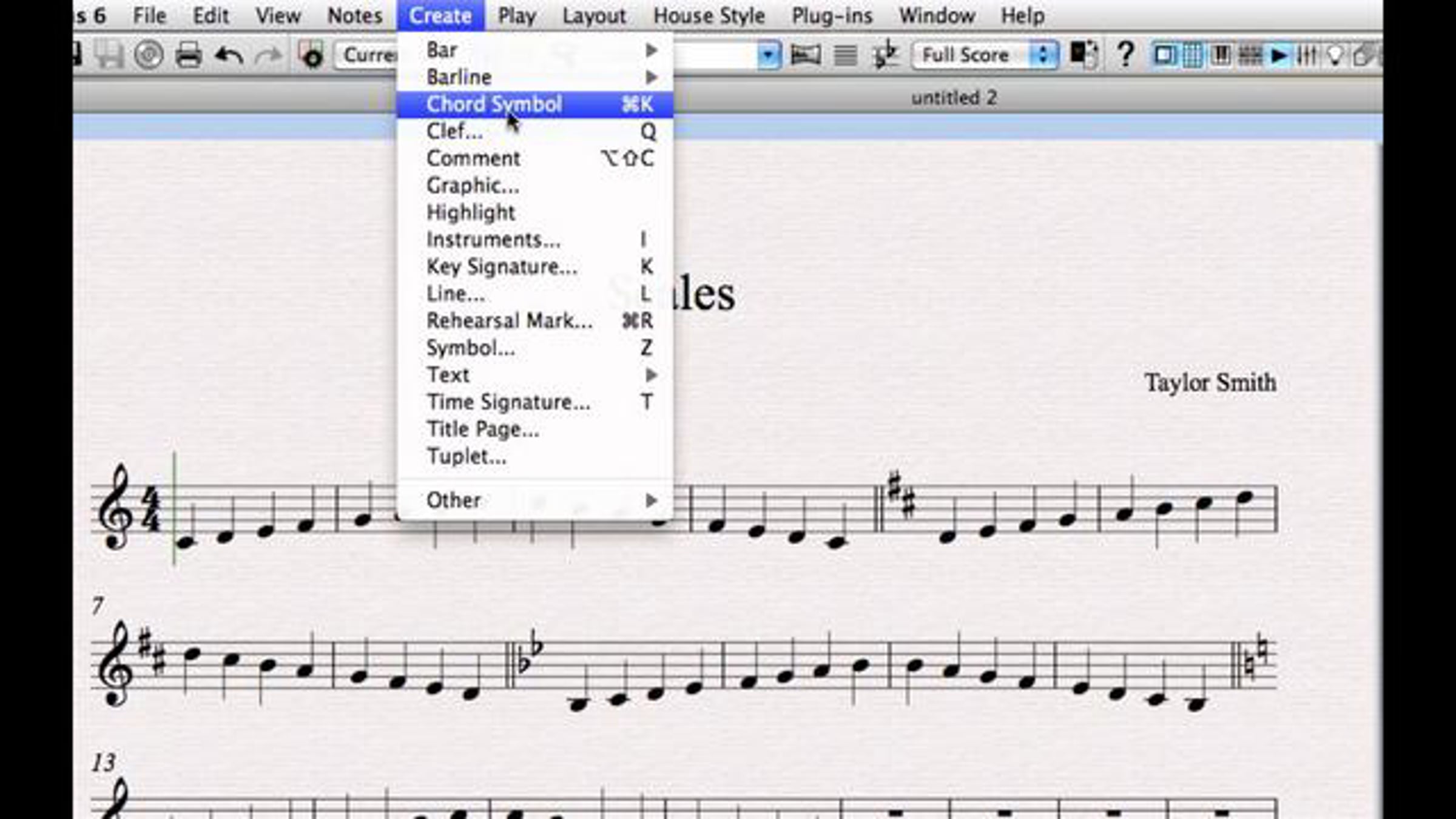Click the Switch Between Score and Part icon

click(x=1083, y=55)
